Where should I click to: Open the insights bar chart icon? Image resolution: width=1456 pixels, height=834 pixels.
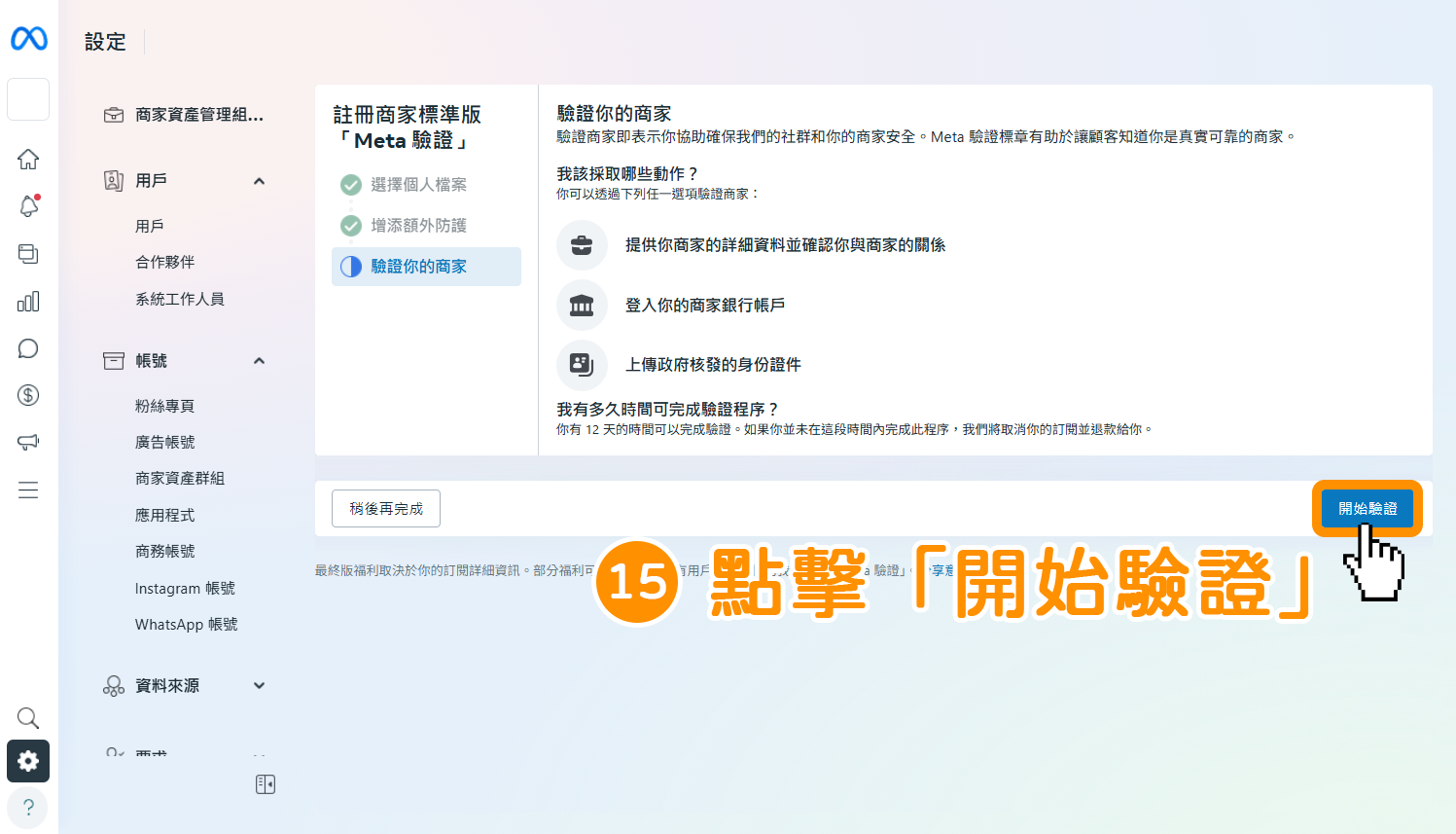pyautogui.click(x=28, y=301)
